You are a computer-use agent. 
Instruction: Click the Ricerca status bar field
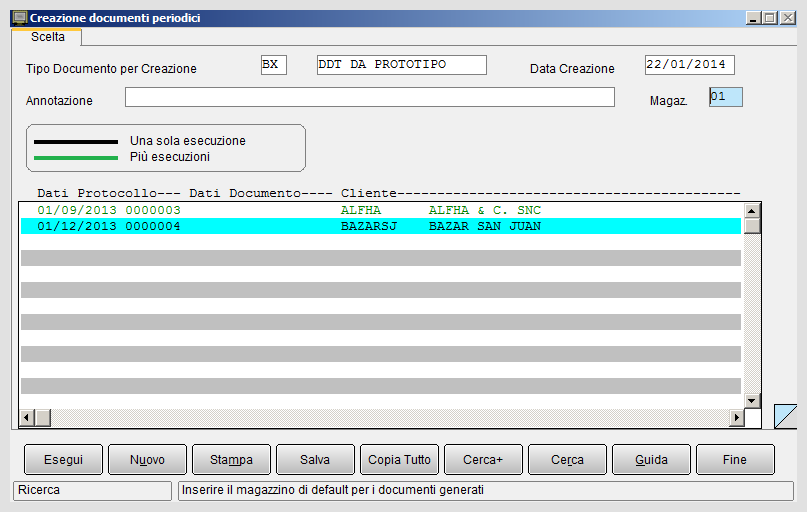click(x=92, y=490)
